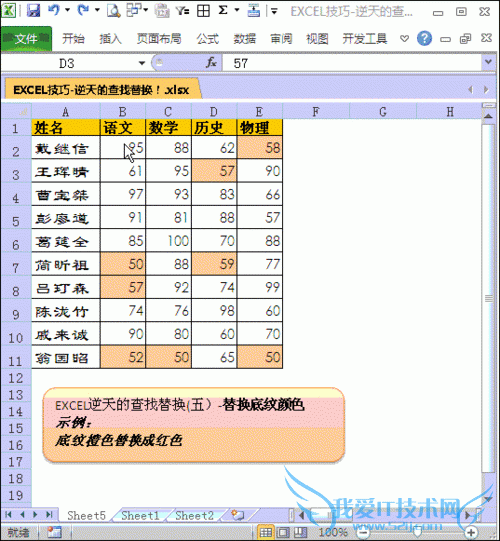
Task: Switch to Page Layout view in status bar
Action: pyautogui.click(x=283, y=532)
